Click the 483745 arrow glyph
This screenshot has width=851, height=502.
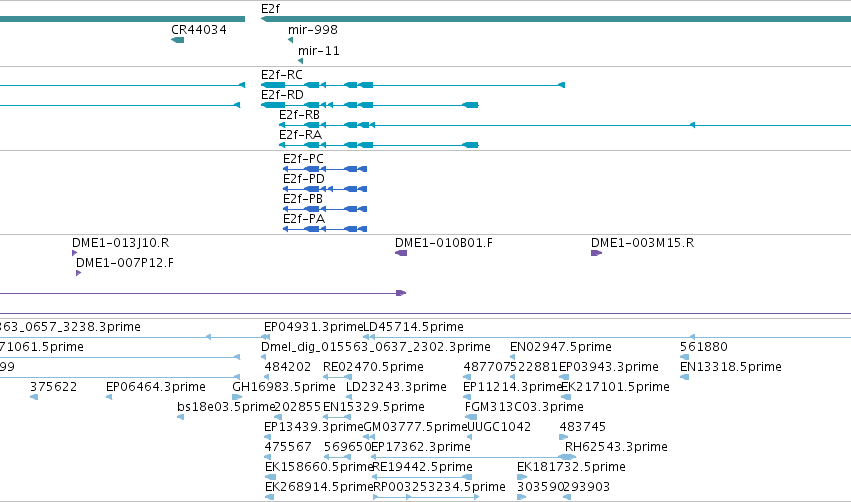click(564, 437)
